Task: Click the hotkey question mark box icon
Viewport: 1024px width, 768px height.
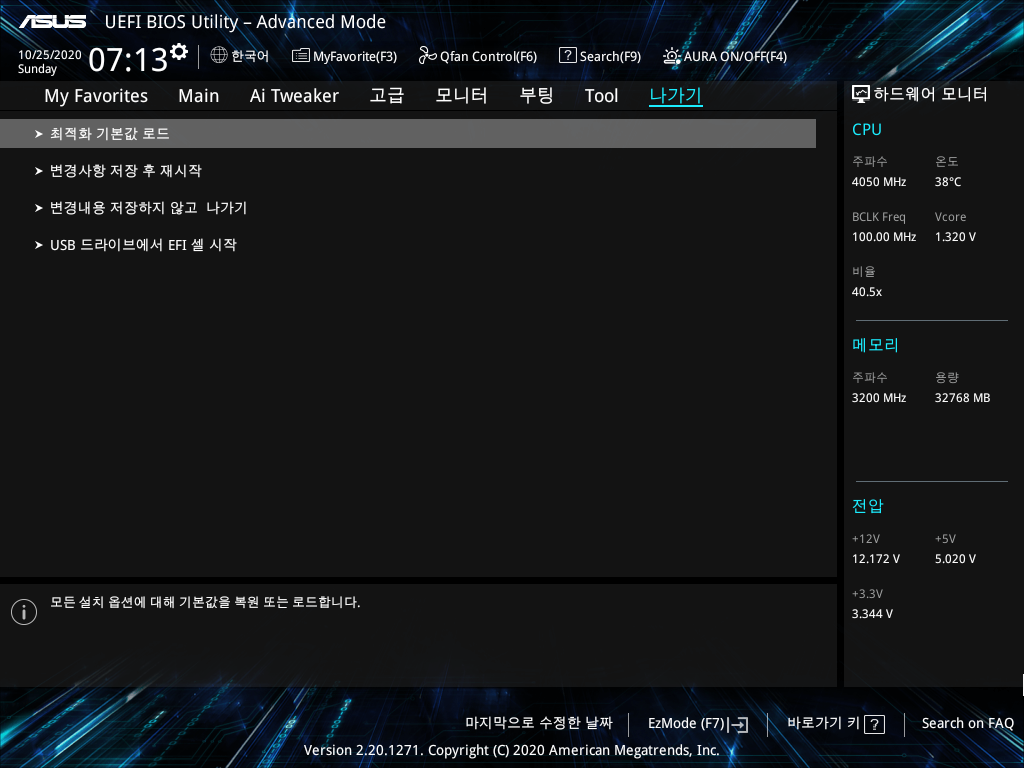Action: (874, 724)
